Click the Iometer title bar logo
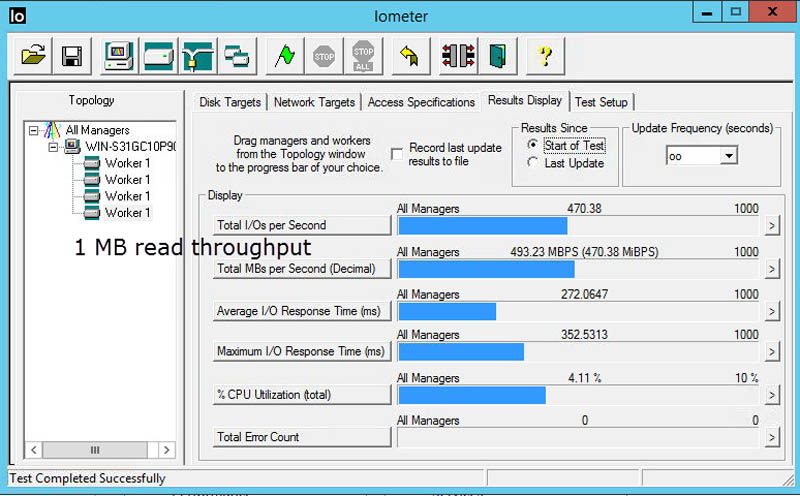This screenshot has width=800, height=496. coord(17,16)
